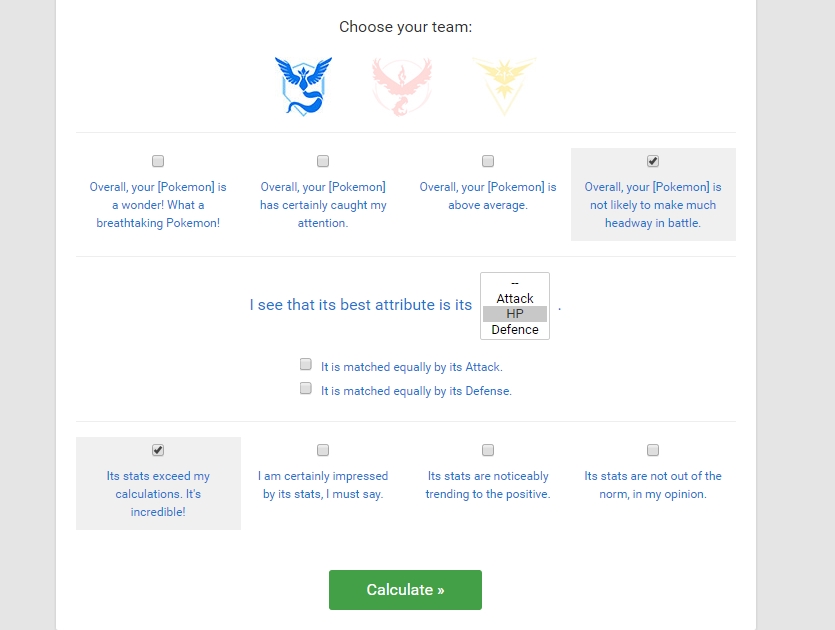Check 'has certainly caught my attention' checkbox
This screenshot has height=630, width=835.
click(x=323, y=161)
